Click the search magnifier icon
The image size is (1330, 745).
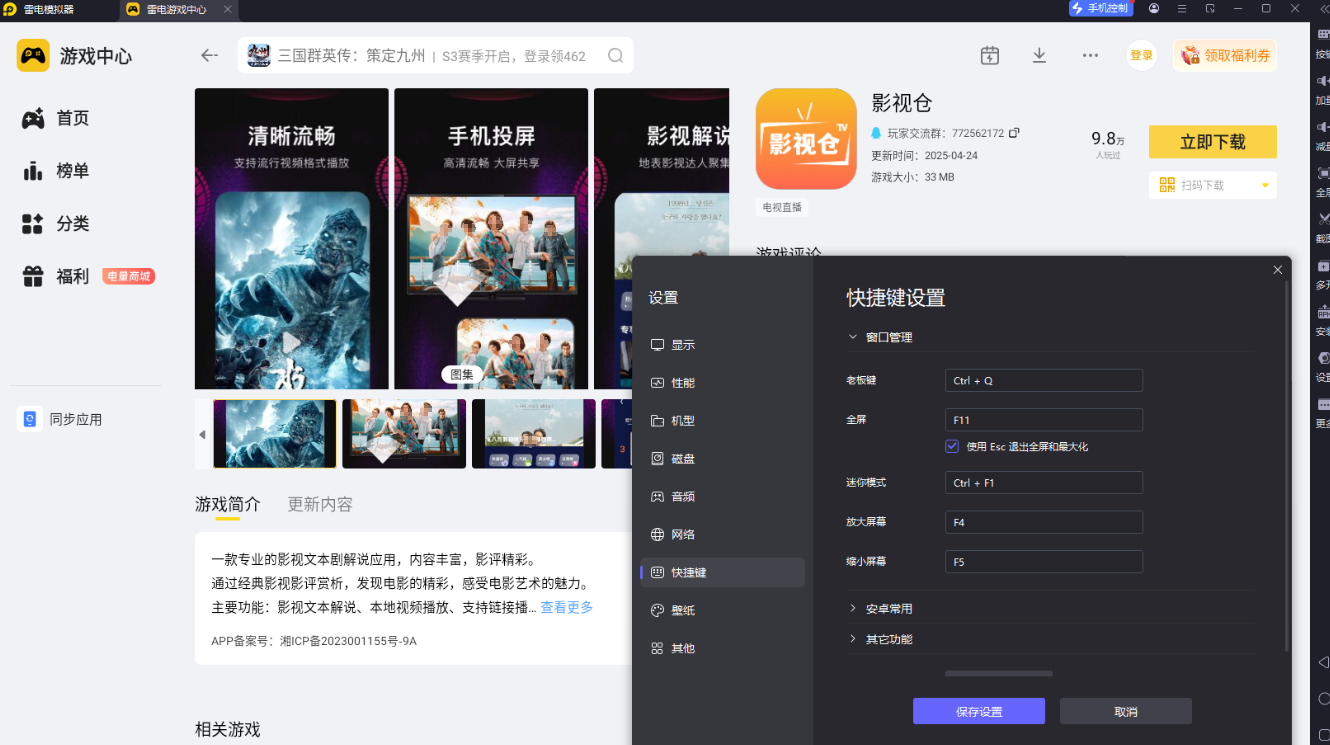coord(615,56)
